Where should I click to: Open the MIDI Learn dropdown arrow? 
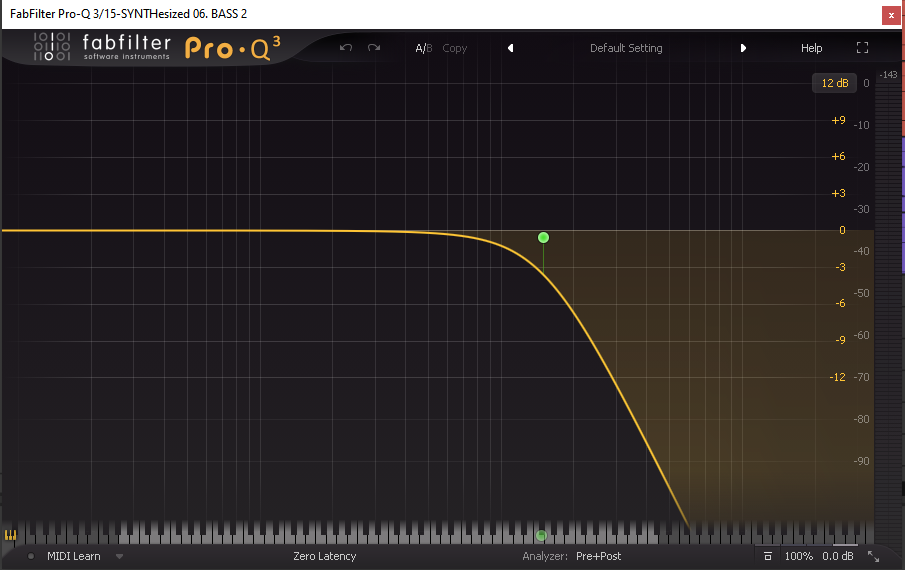[119, 556]
